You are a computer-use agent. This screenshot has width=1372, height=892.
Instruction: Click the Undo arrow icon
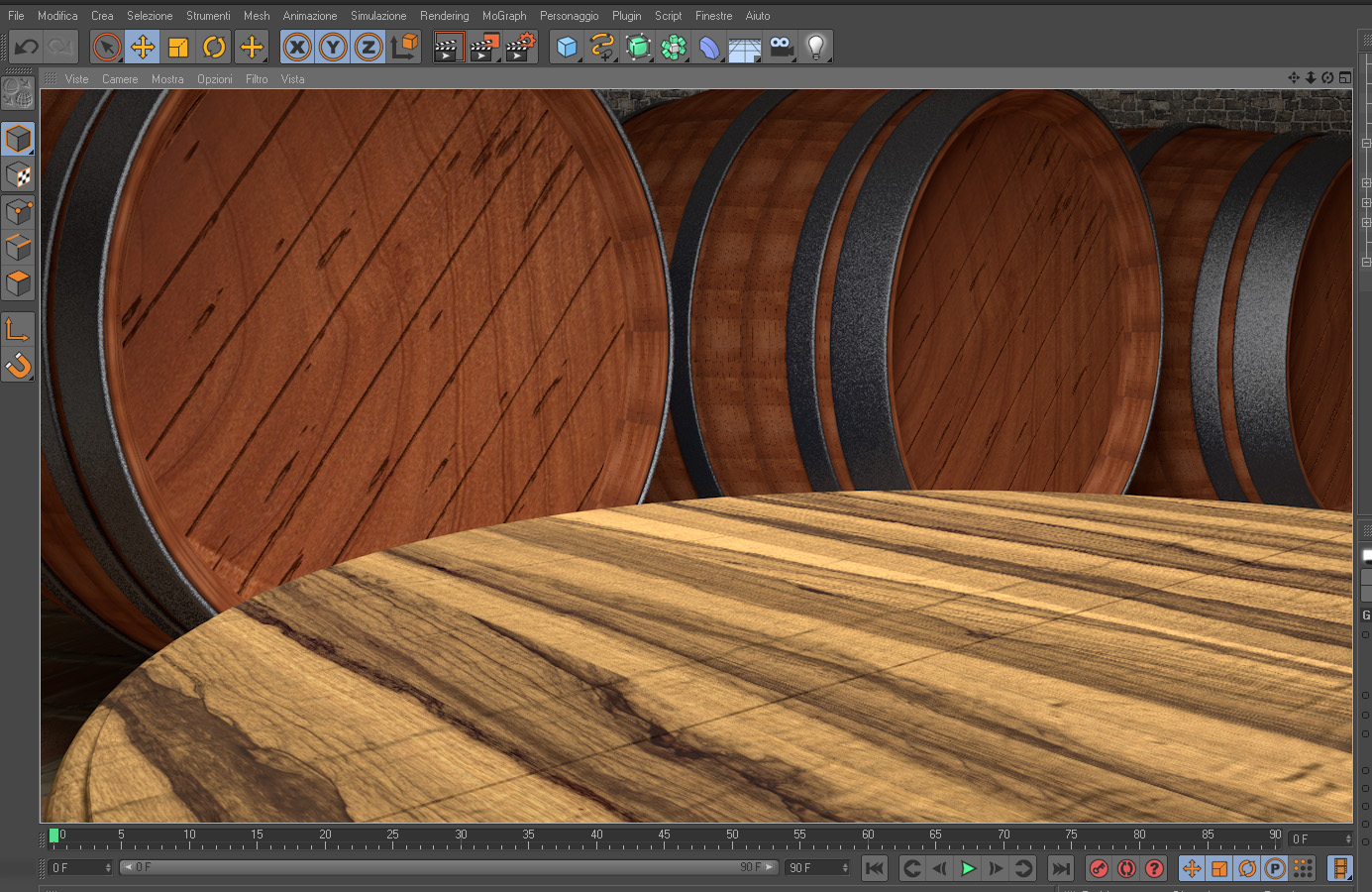[x=27, y=47]
